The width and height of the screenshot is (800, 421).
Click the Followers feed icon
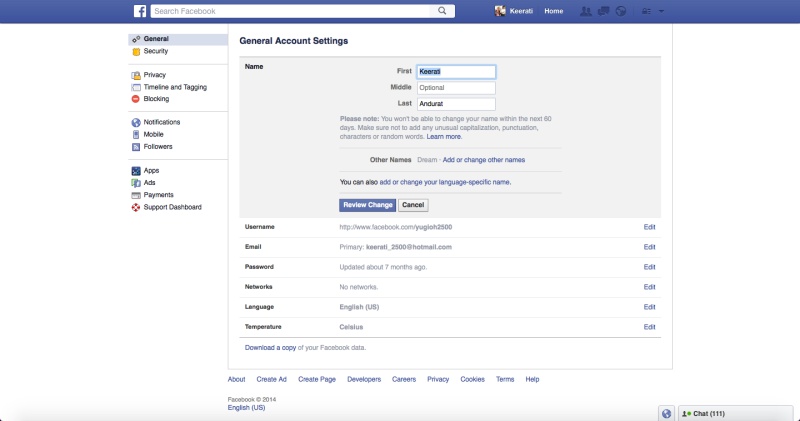tap(136, 147)
